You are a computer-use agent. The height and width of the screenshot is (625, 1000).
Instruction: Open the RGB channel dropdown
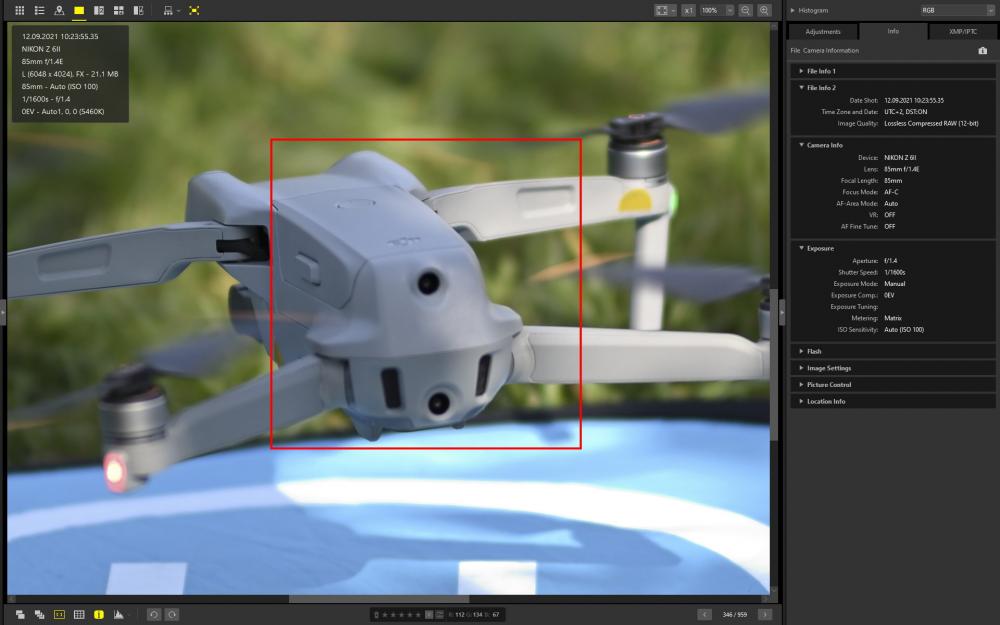957,10
